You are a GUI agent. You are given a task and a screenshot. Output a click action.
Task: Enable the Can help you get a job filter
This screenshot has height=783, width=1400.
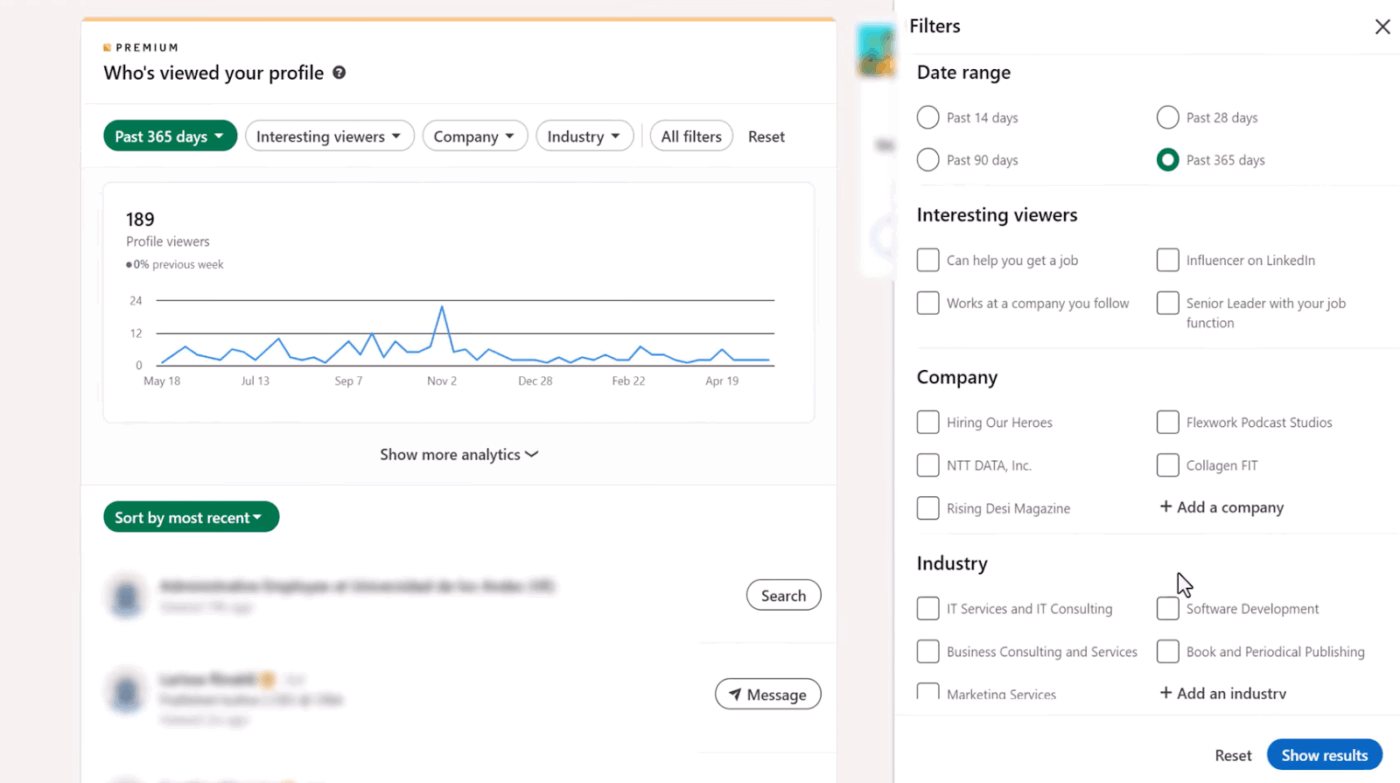(x=927, y=260)
